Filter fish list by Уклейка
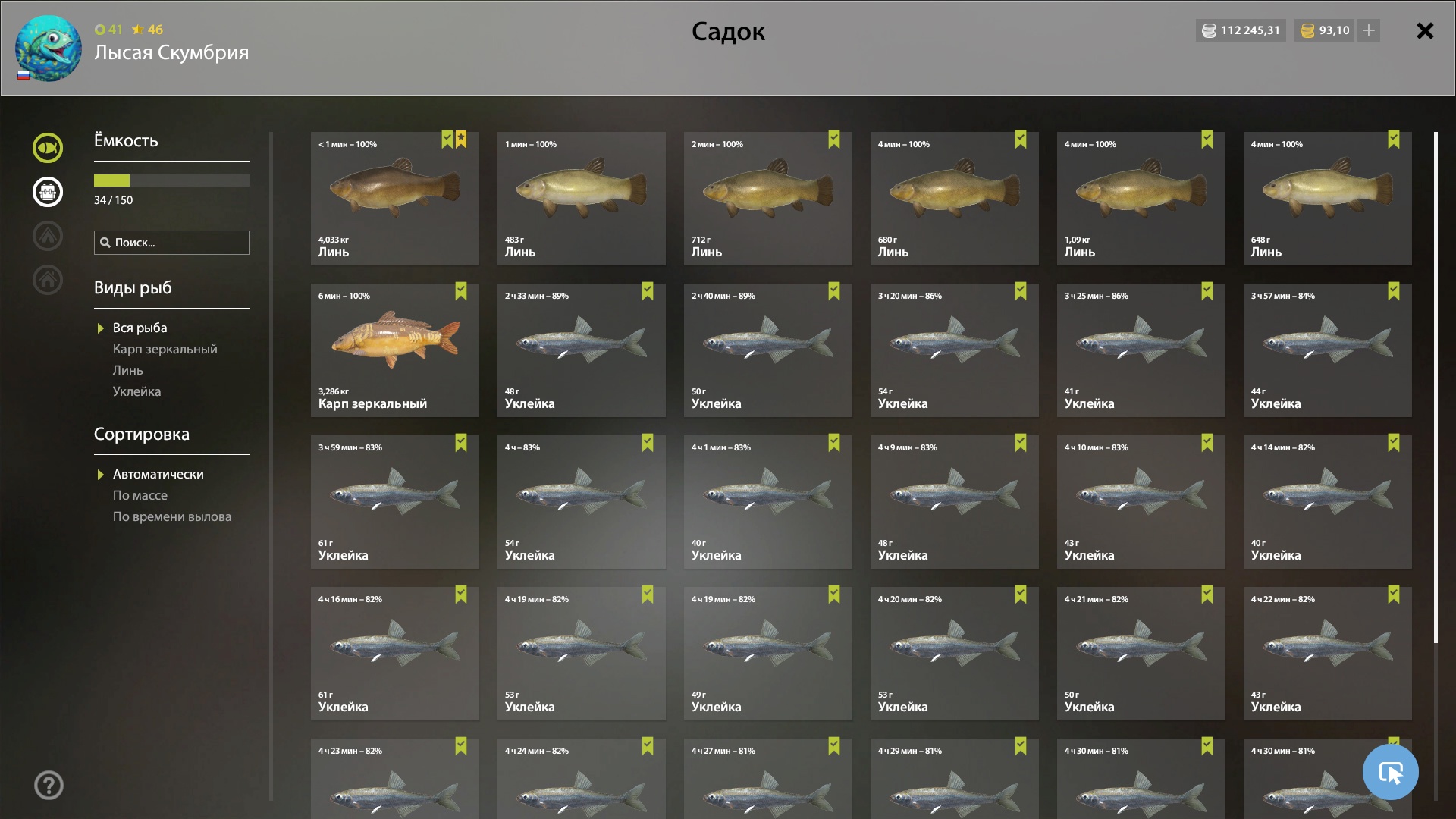The height and width of the screenshot is (819, 1456). click(136, 391)
